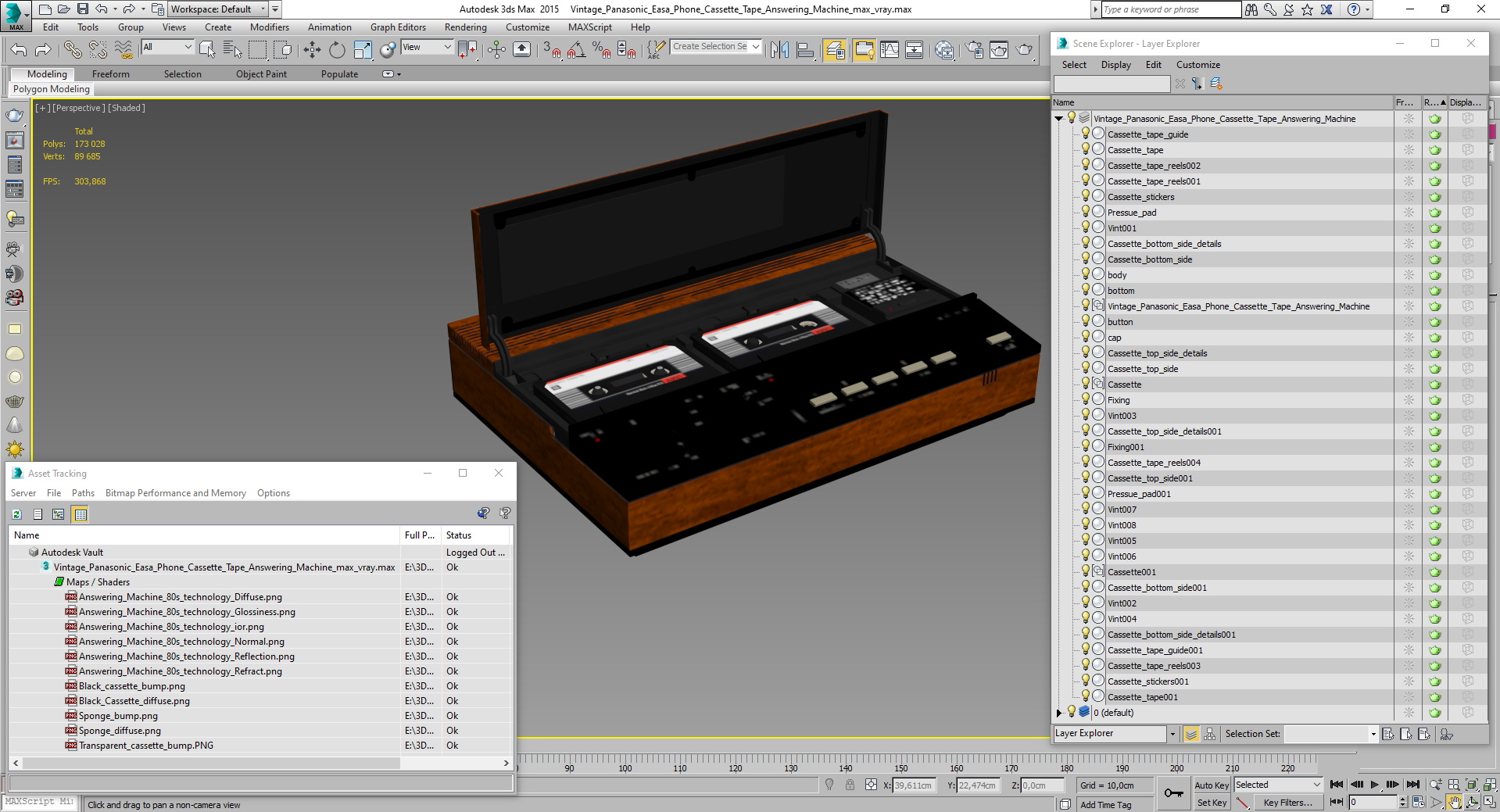Toggle visibility bulb of body object

click(x=1085, y=274)
